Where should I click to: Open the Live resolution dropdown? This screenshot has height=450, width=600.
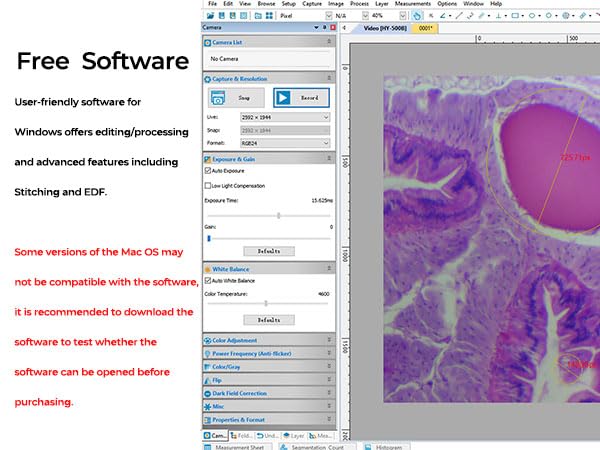tap(285, 118)
